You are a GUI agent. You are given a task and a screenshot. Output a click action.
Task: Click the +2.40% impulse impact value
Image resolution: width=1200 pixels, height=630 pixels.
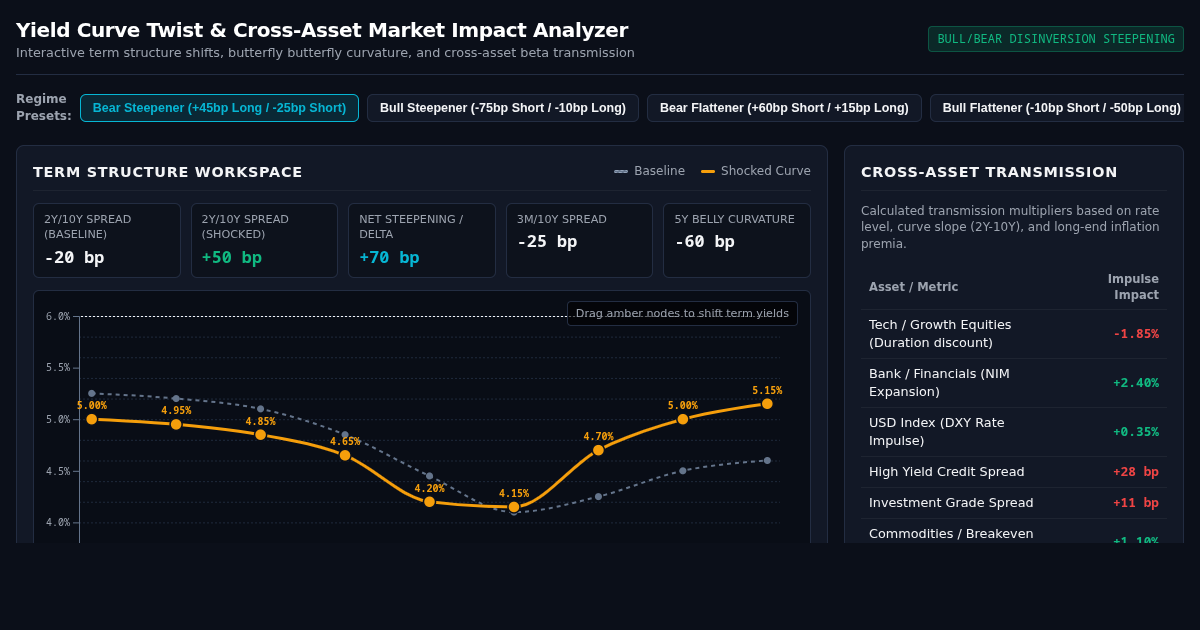click(1136, 383)
